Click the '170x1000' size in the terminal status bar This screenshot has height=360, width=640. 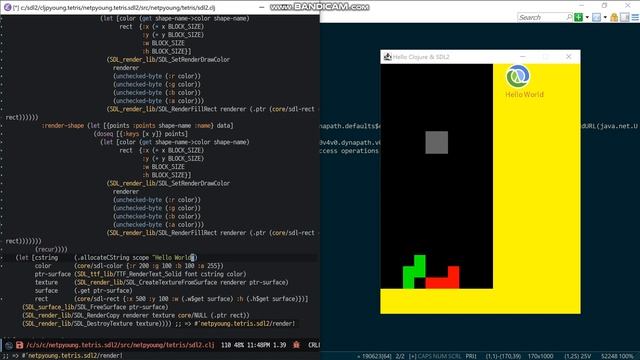[x=540, y=356]
